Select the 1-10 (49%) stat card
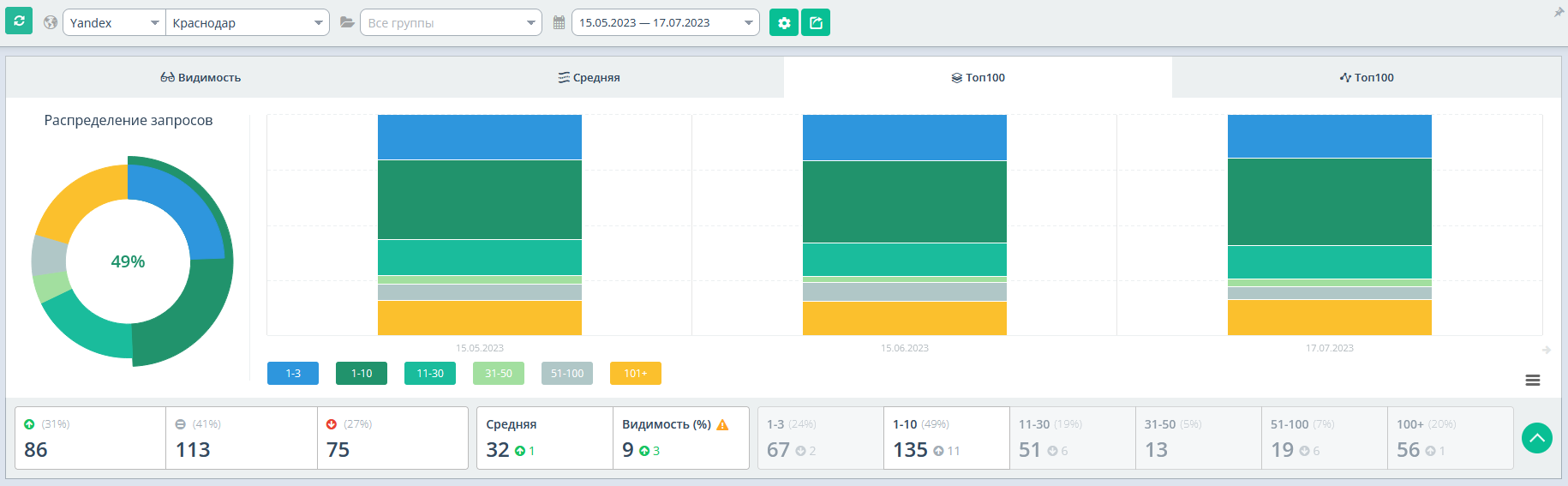1568x486 pixels. click(947, 438)
